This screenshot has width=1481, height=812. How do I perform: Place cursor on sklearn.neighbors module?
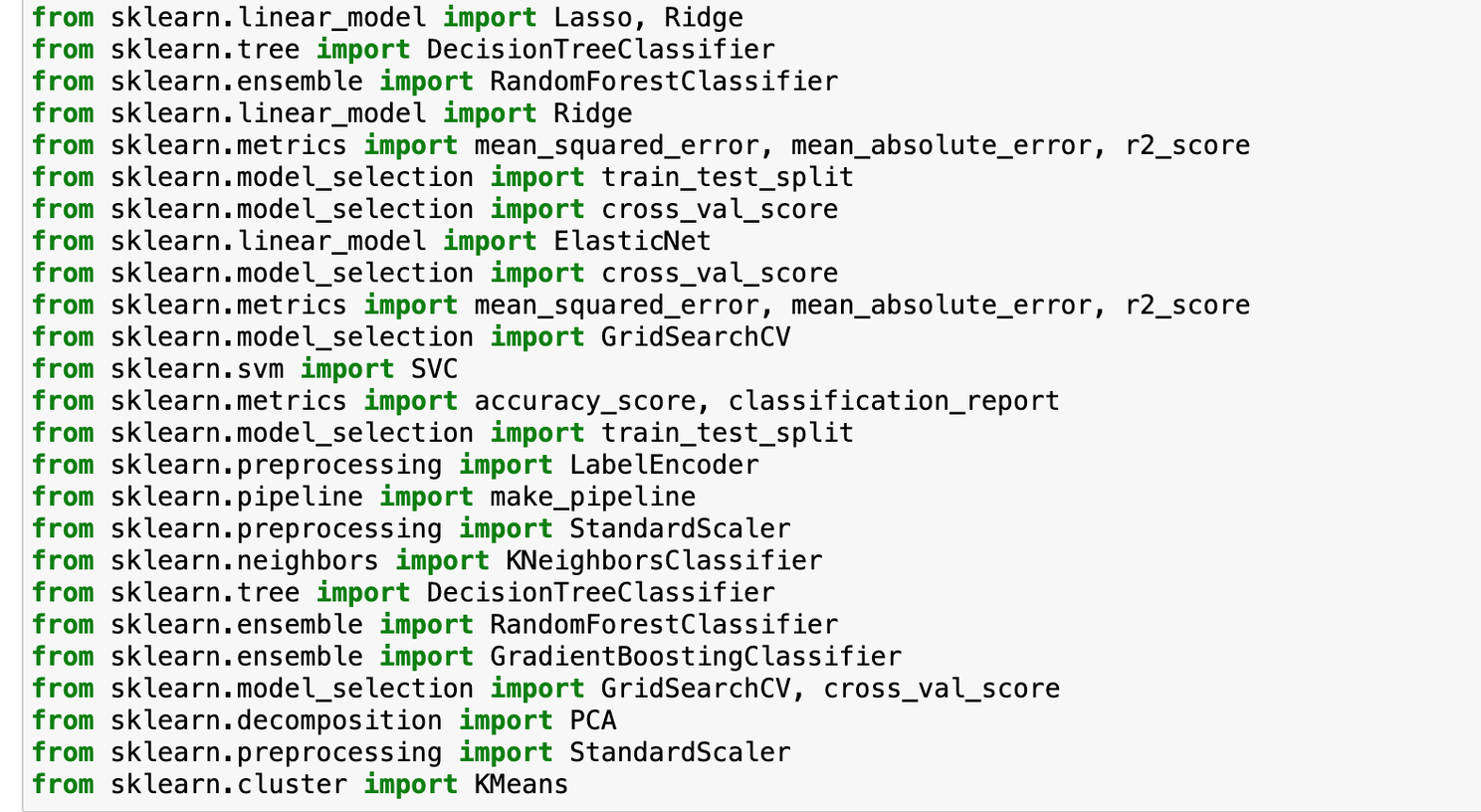click(244, 561)
